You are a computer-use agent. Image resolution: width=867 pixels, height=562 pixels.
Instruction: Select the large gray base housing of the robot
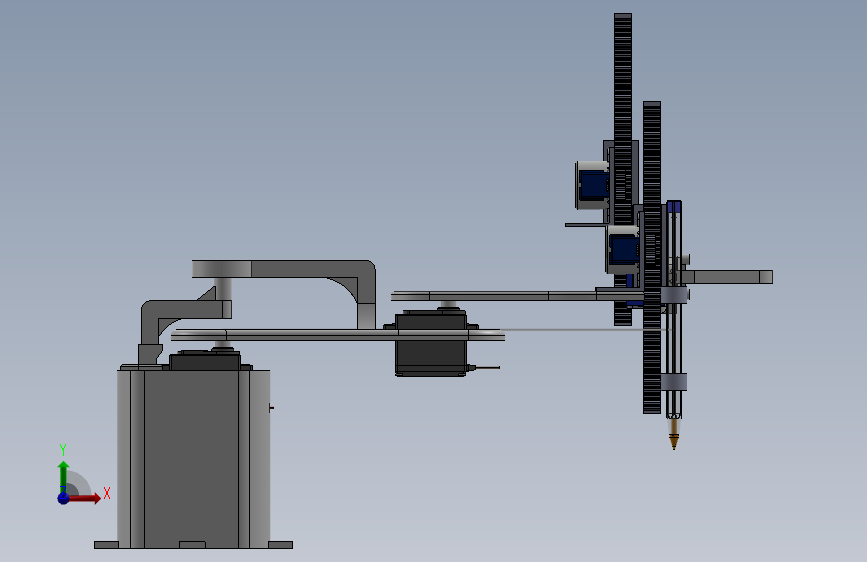194,459
